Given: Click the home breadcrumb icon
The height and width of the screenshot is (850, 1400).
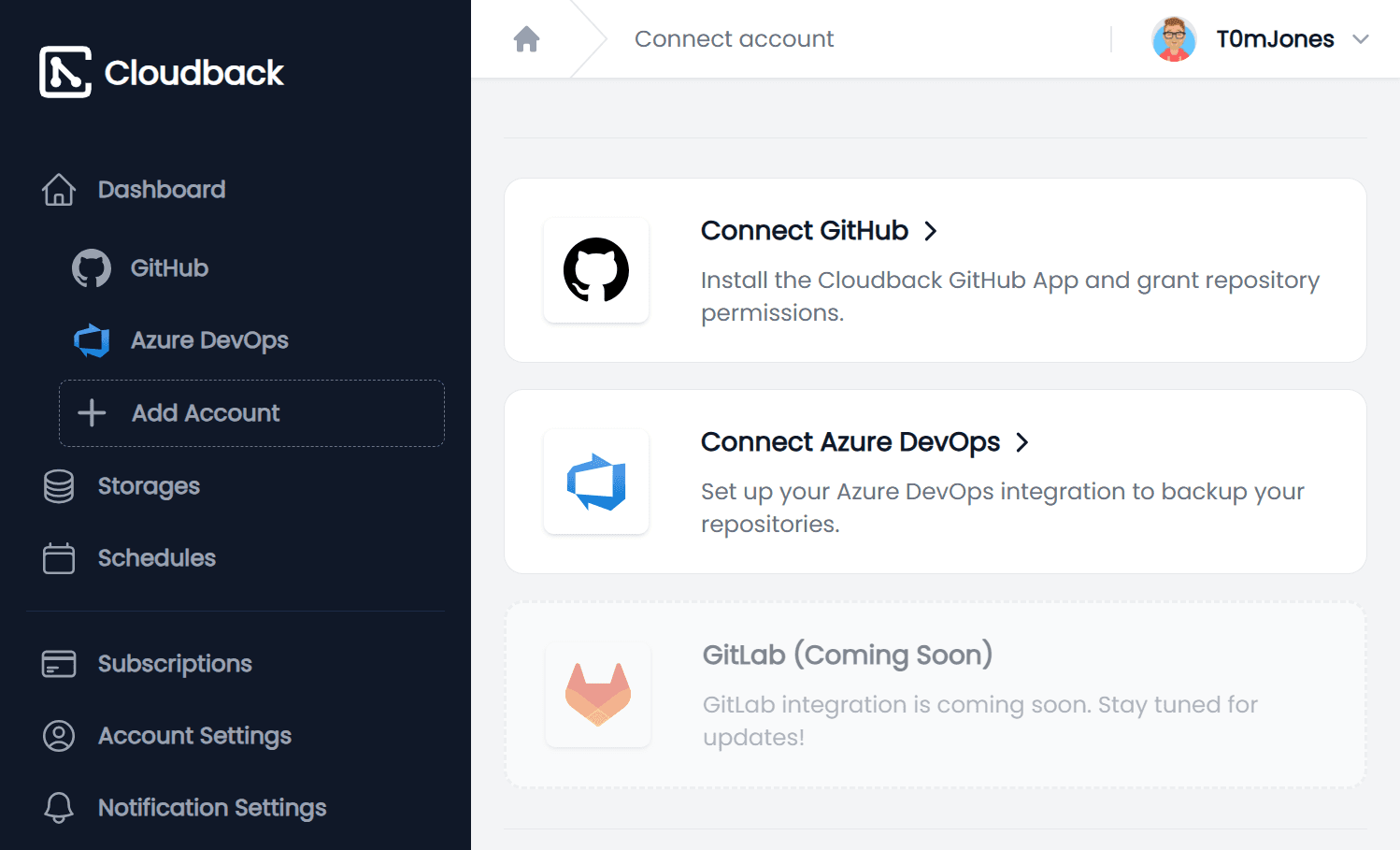Looking at the screenshot, I should (527, 39).
